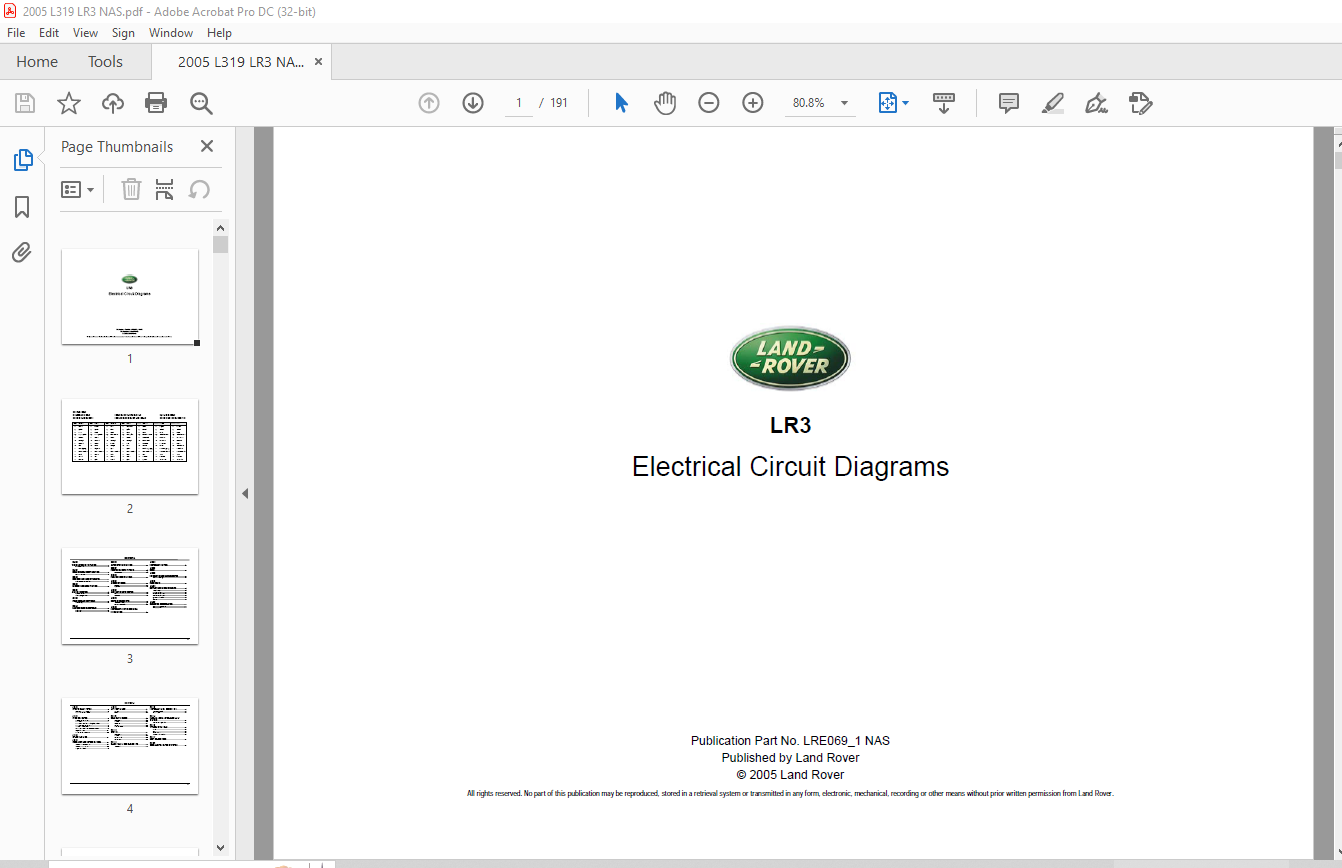
Task: Click the Stamp tool icon
Action: pos(1141,103)
